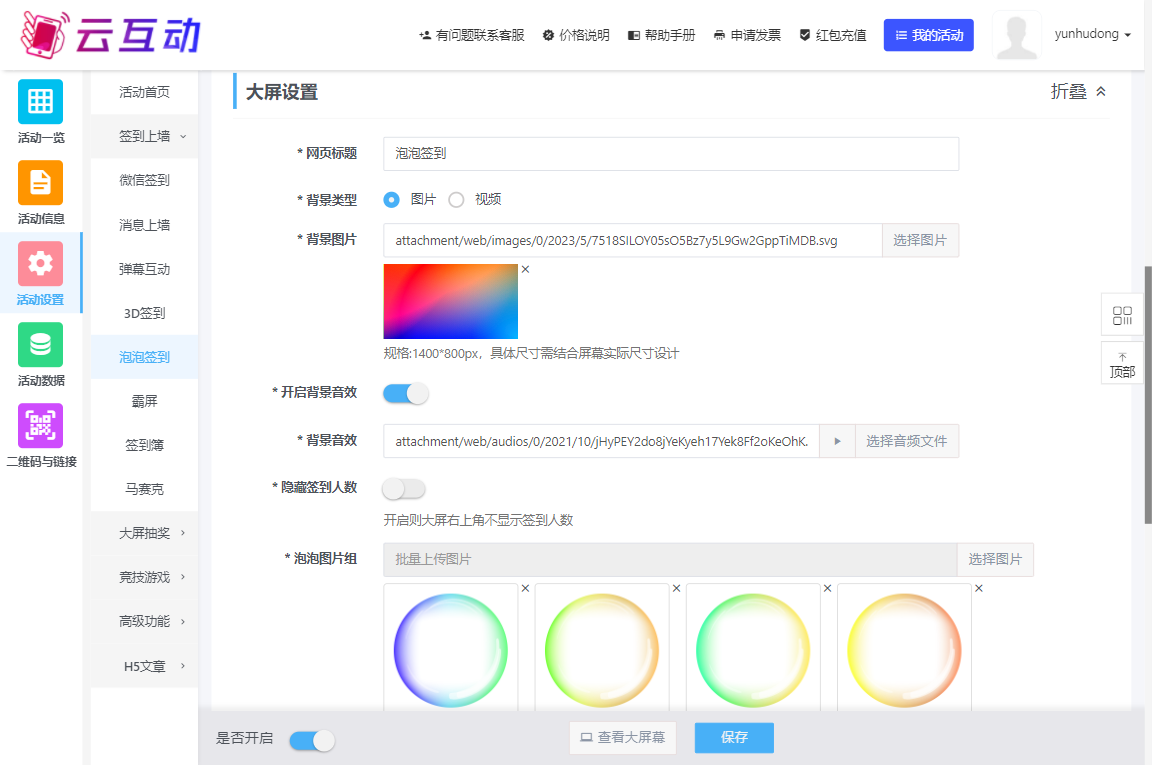Click the 云互动 logo
The height and width of the screenshot is (765, 1152).
pos(110,35)
